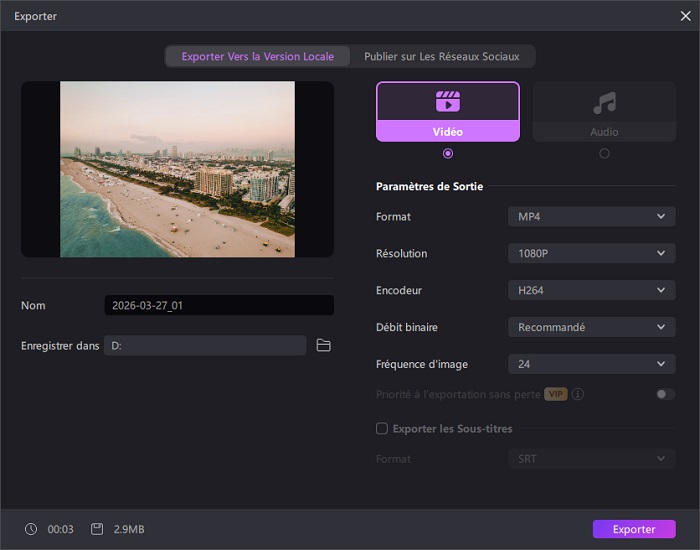Select the Audio radio button

tap(604, 153)
